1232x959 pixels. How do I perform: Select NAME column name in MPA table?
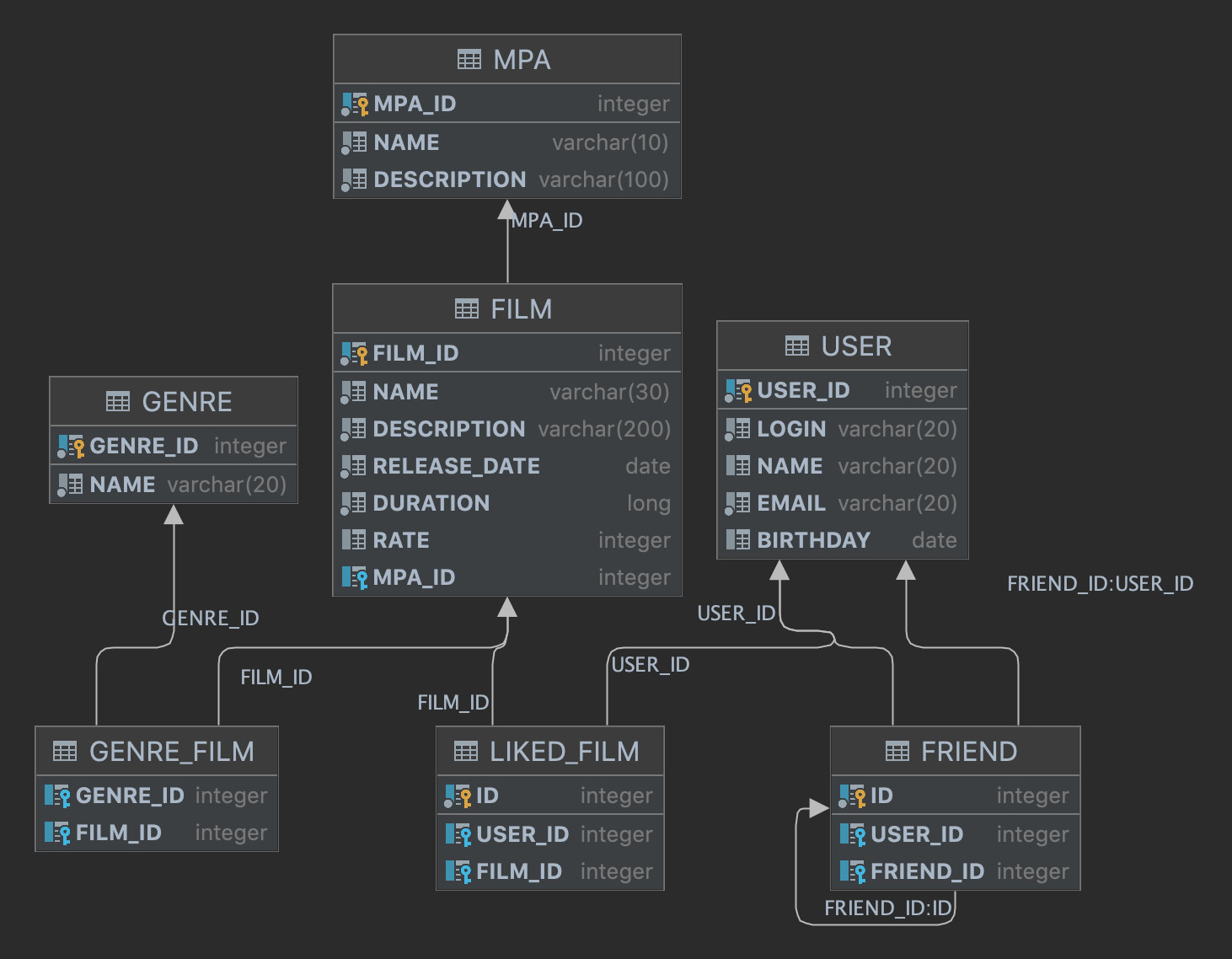[x=406, y=142]
